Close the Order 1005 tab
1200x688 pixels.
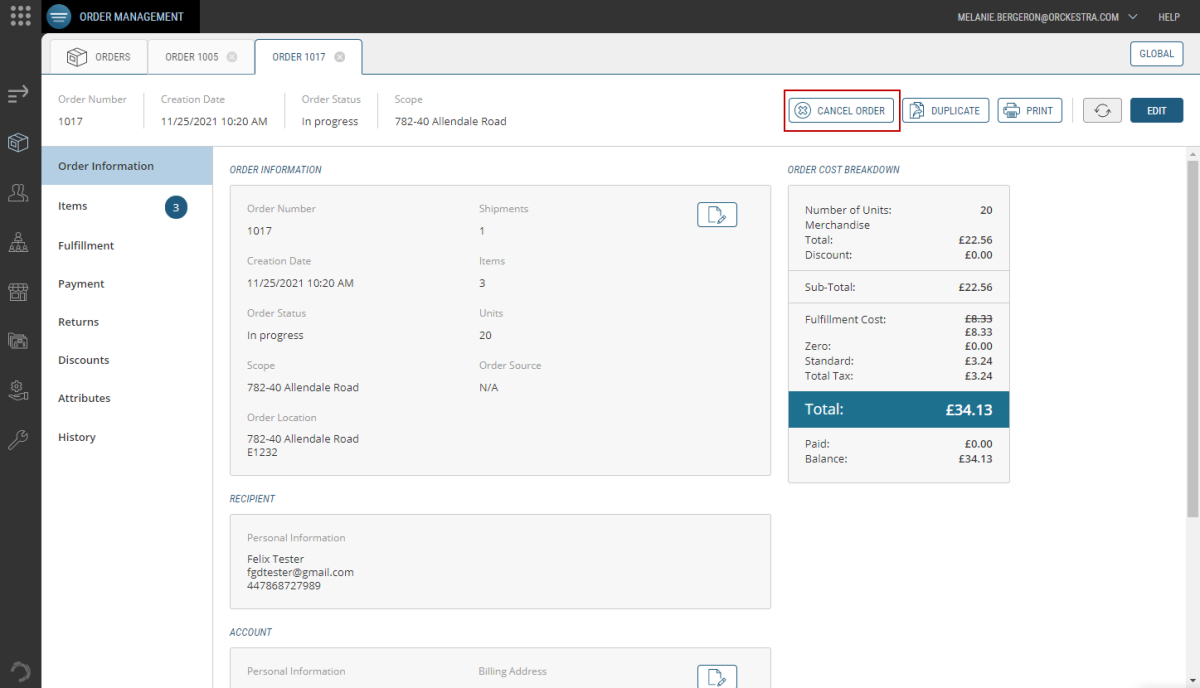click(x=232, y=57)
